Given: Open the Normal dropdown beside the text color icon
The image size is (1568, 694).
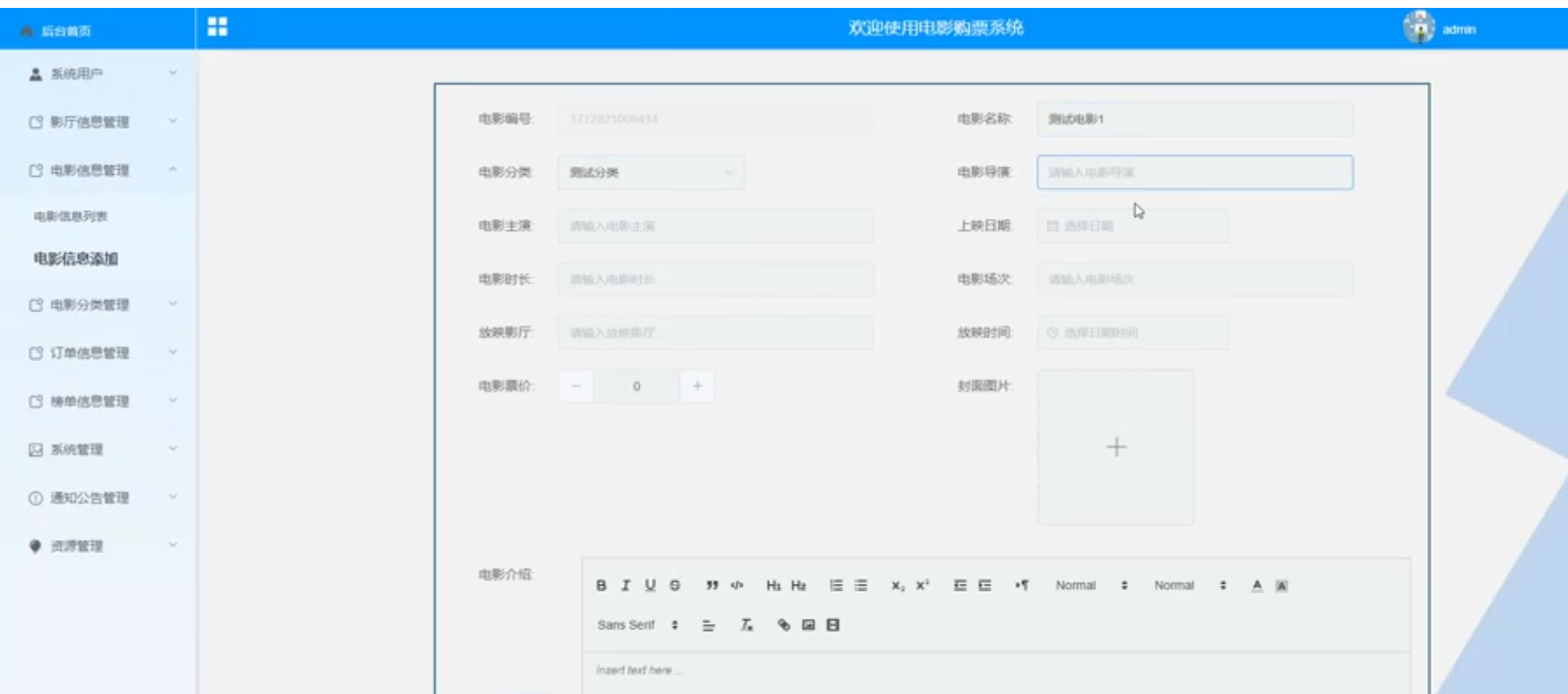Looking at the screenshot, I should pyautogui.click(x=1190, y=585).
